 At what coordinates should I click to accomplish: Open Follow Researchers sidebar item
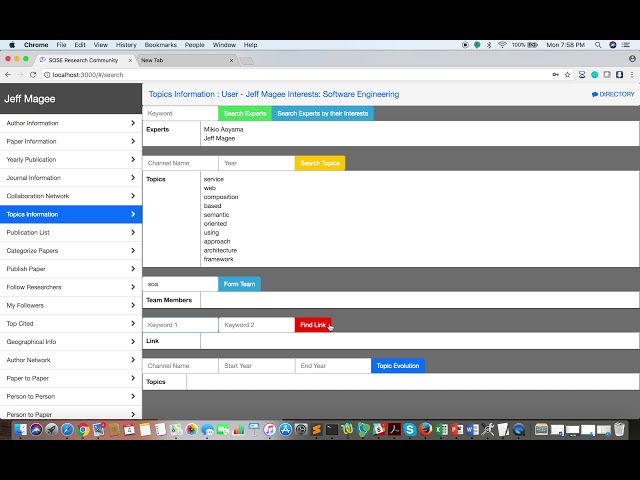71,287
